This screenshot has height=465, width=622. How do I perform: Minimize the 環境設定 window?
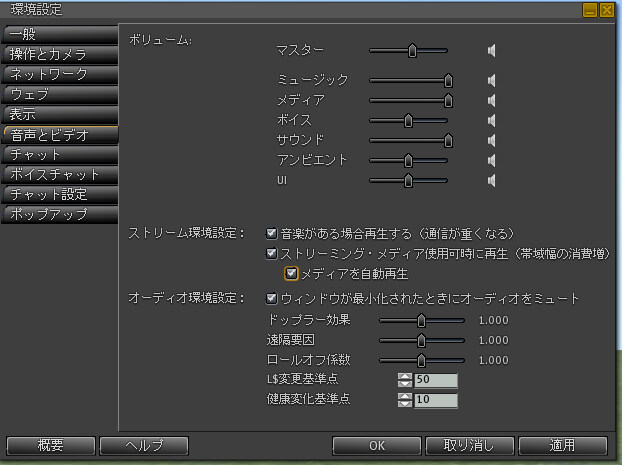point(589,10)
